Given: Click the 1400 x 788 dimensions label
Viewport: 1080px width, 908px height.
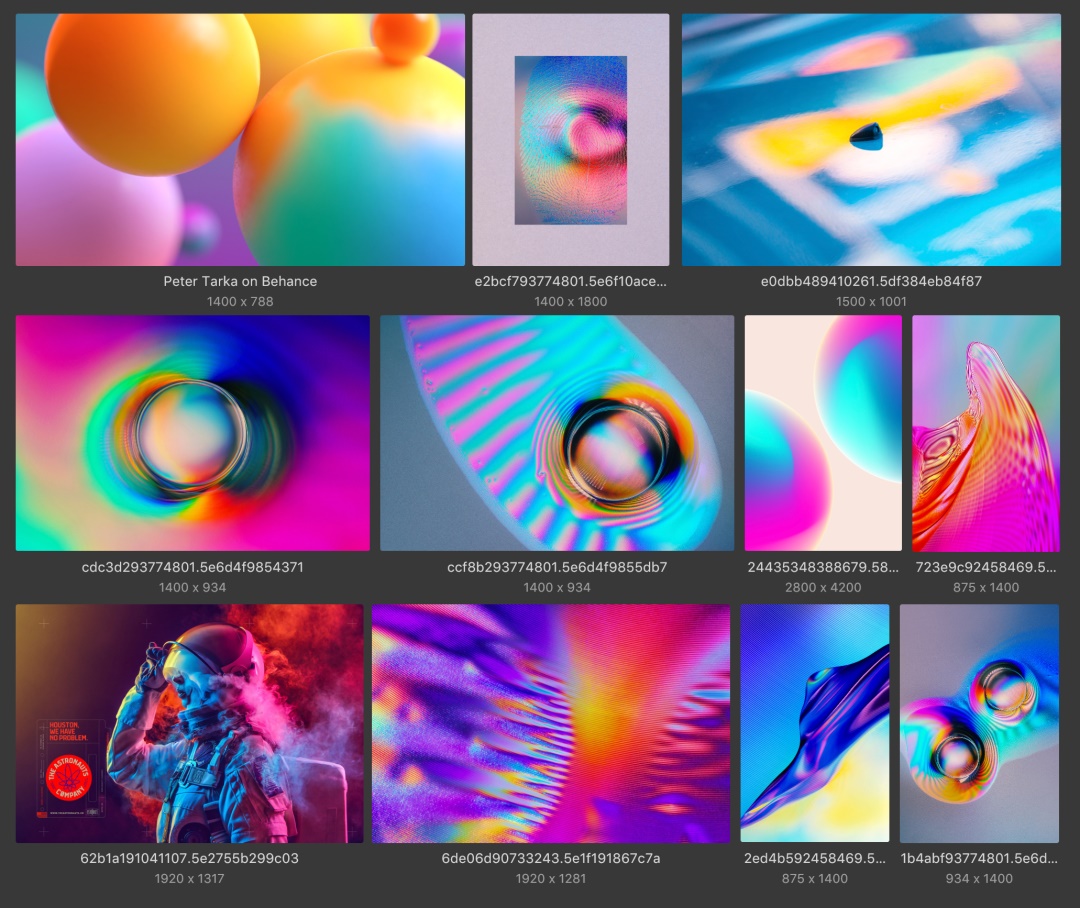Looking at the screenshot, I should click(x=240, y=302).
